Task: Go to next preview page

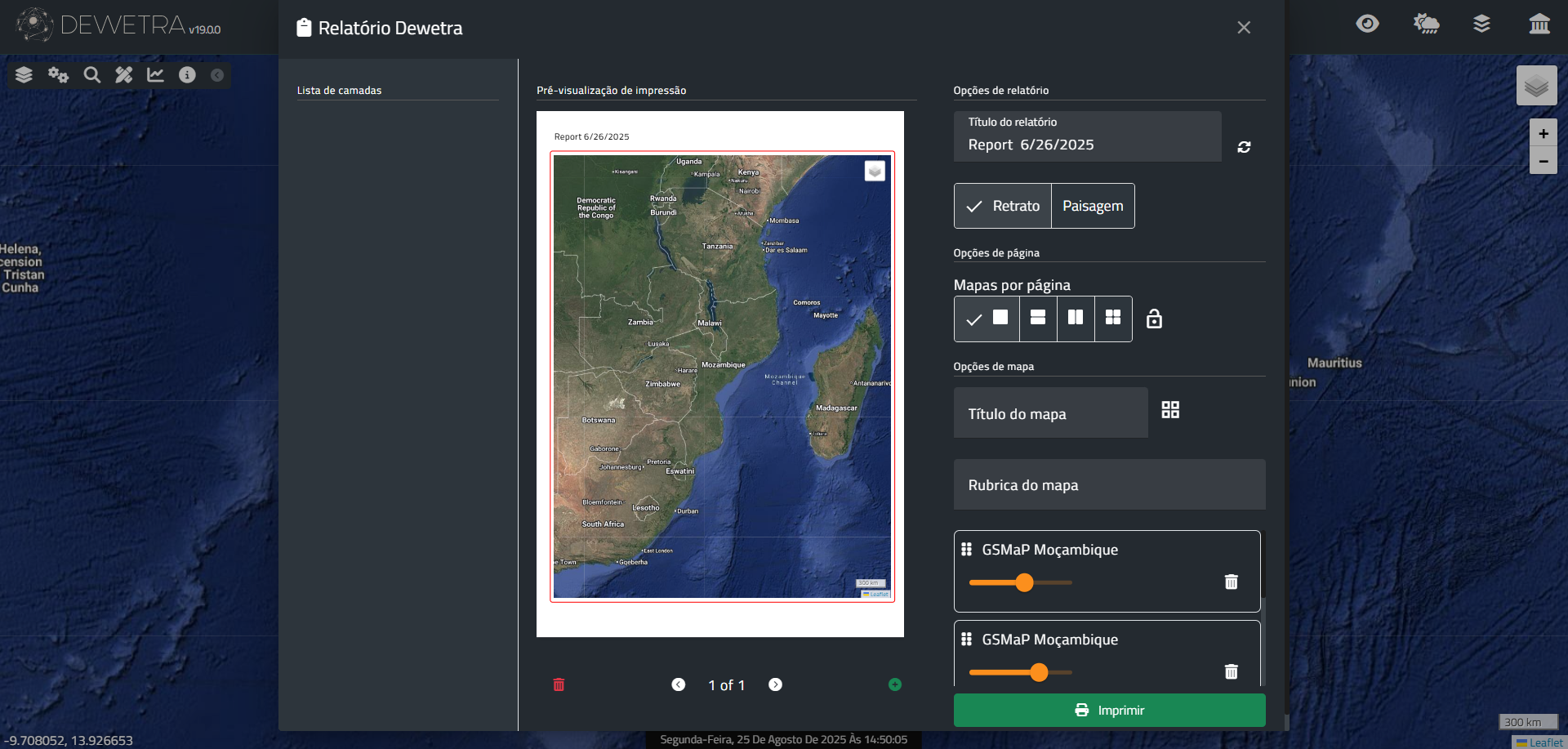Action: 775,684
